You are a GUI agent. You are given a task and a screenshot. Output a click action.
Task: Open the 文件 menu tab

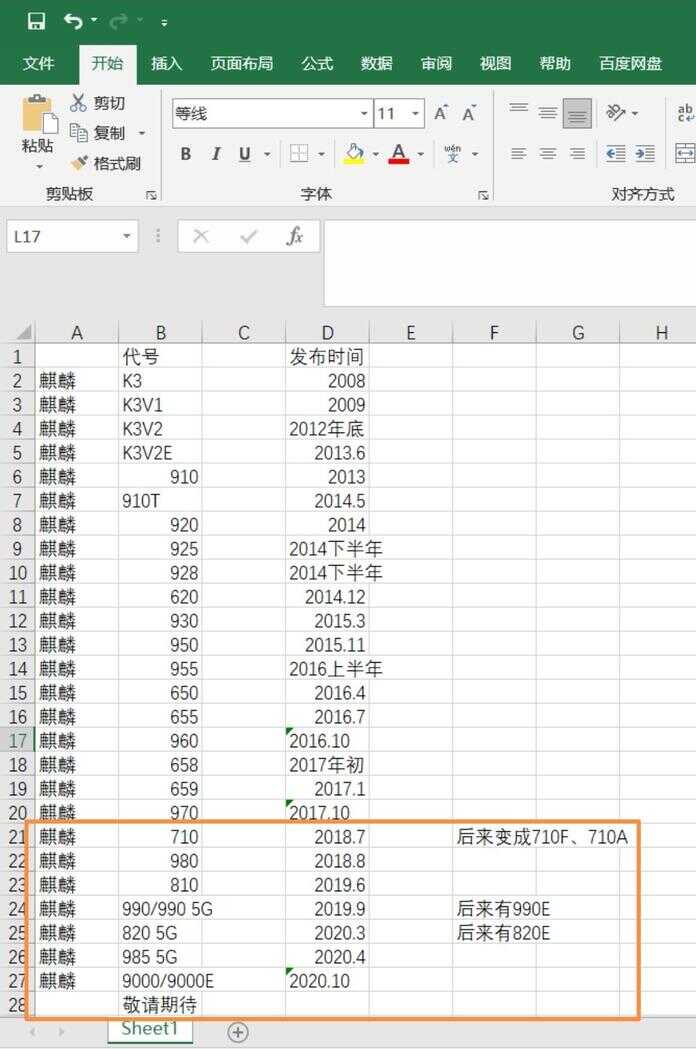[38, 64]
